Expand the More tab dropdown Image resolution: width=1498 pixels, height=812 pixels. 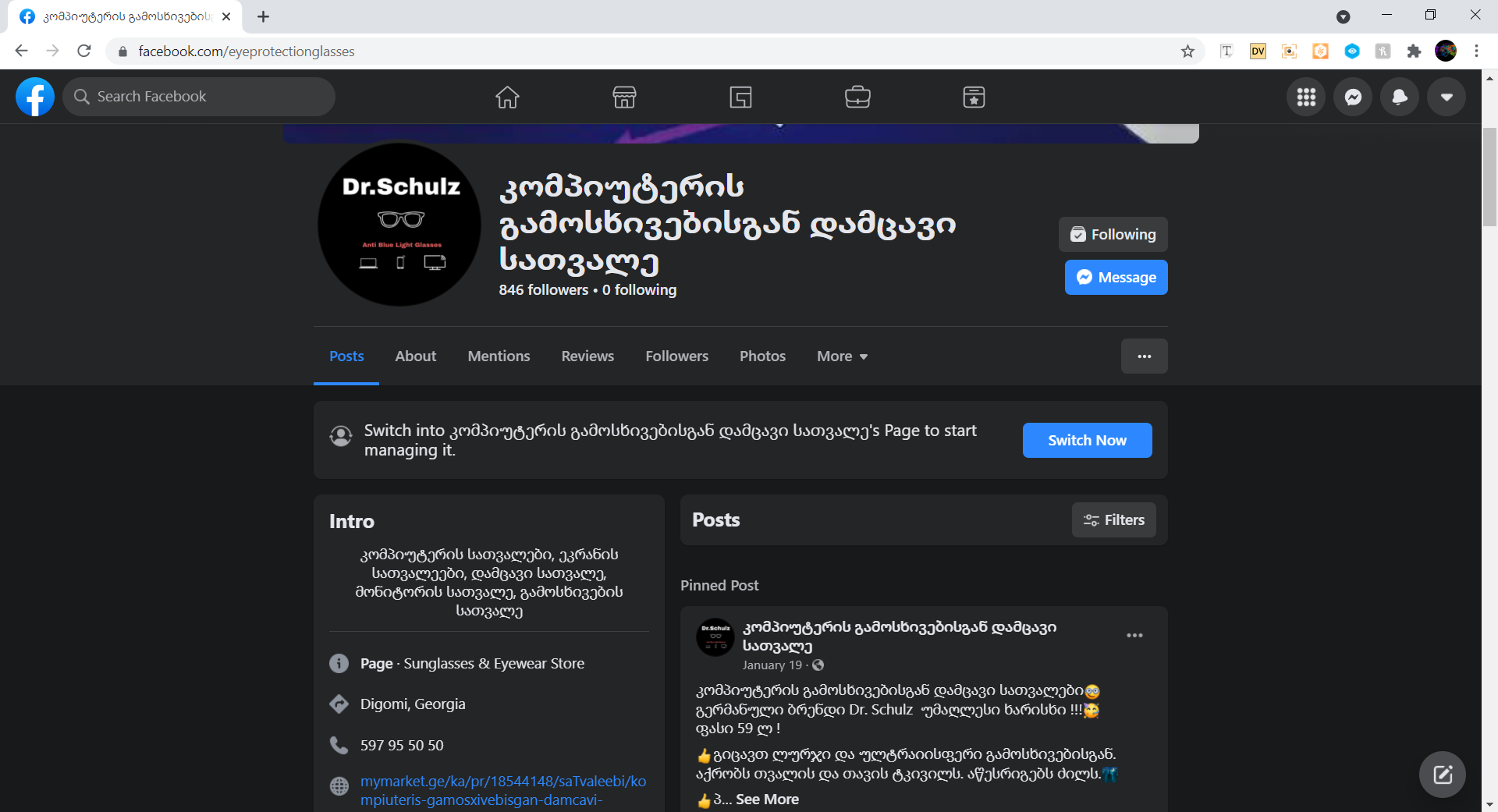(x=842, y=356)
